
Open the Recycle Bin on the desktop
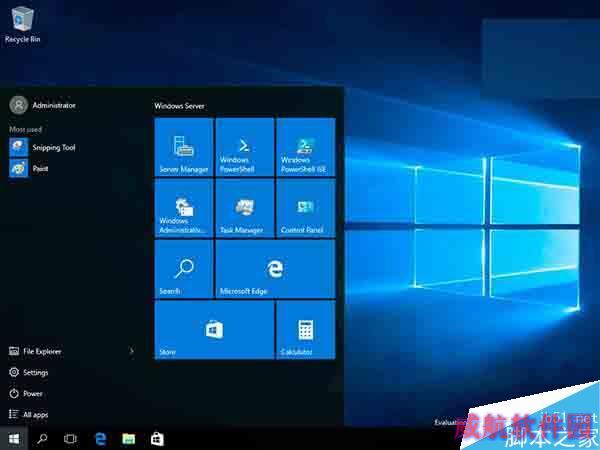click(22, 22)
